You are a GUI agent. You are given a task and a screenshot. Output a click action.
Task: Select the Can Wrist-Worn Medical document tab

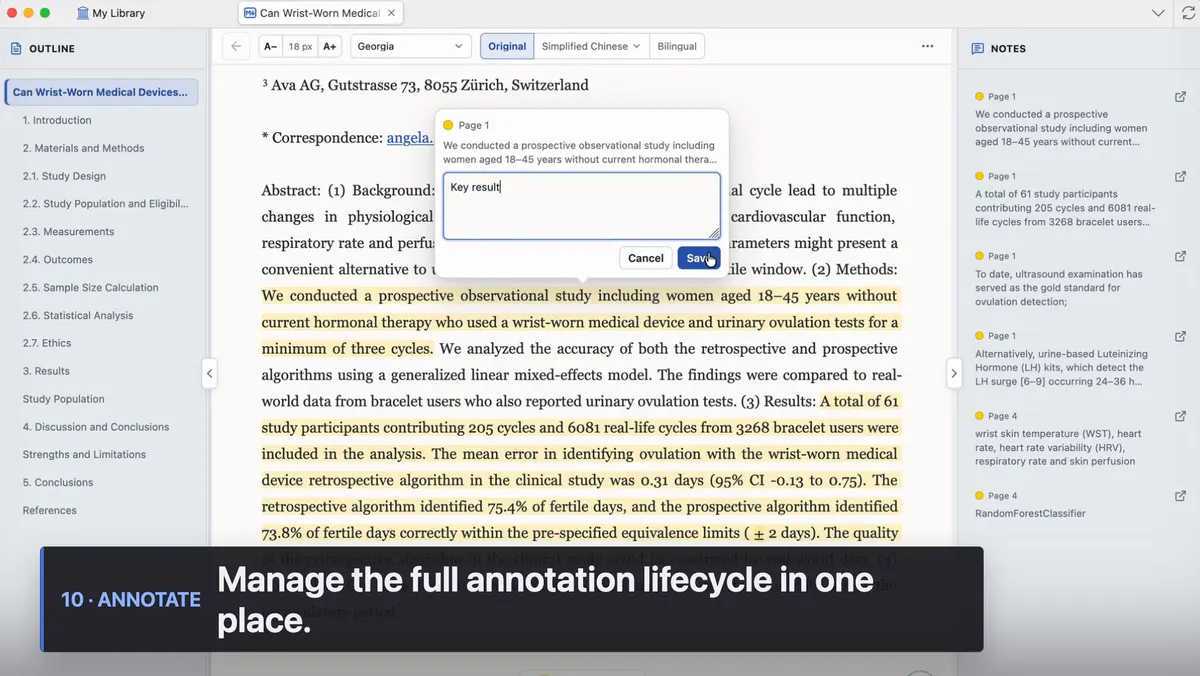tap(320, 13)
